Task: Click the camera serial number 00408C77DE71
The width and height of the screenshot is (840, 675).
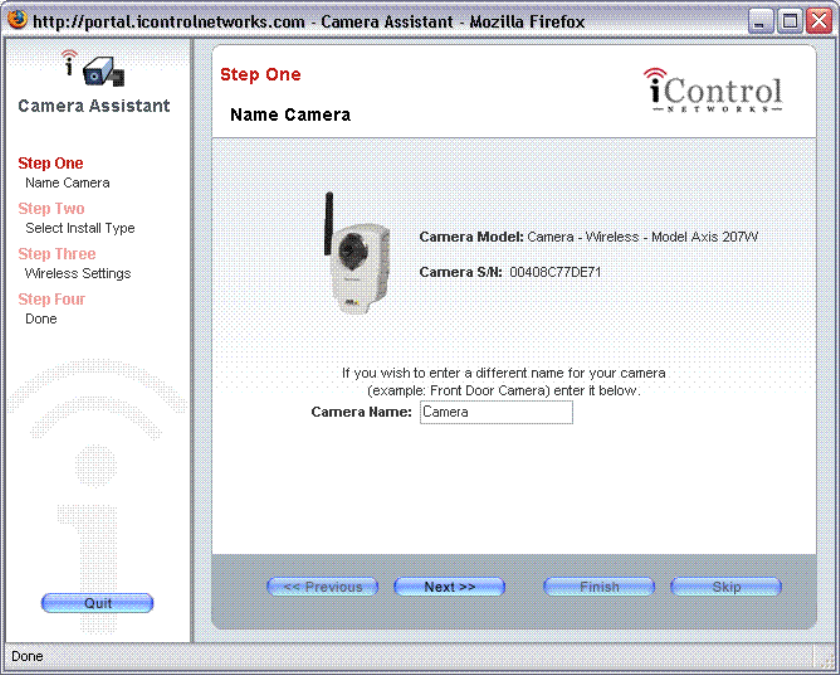Action: point(555,272)
